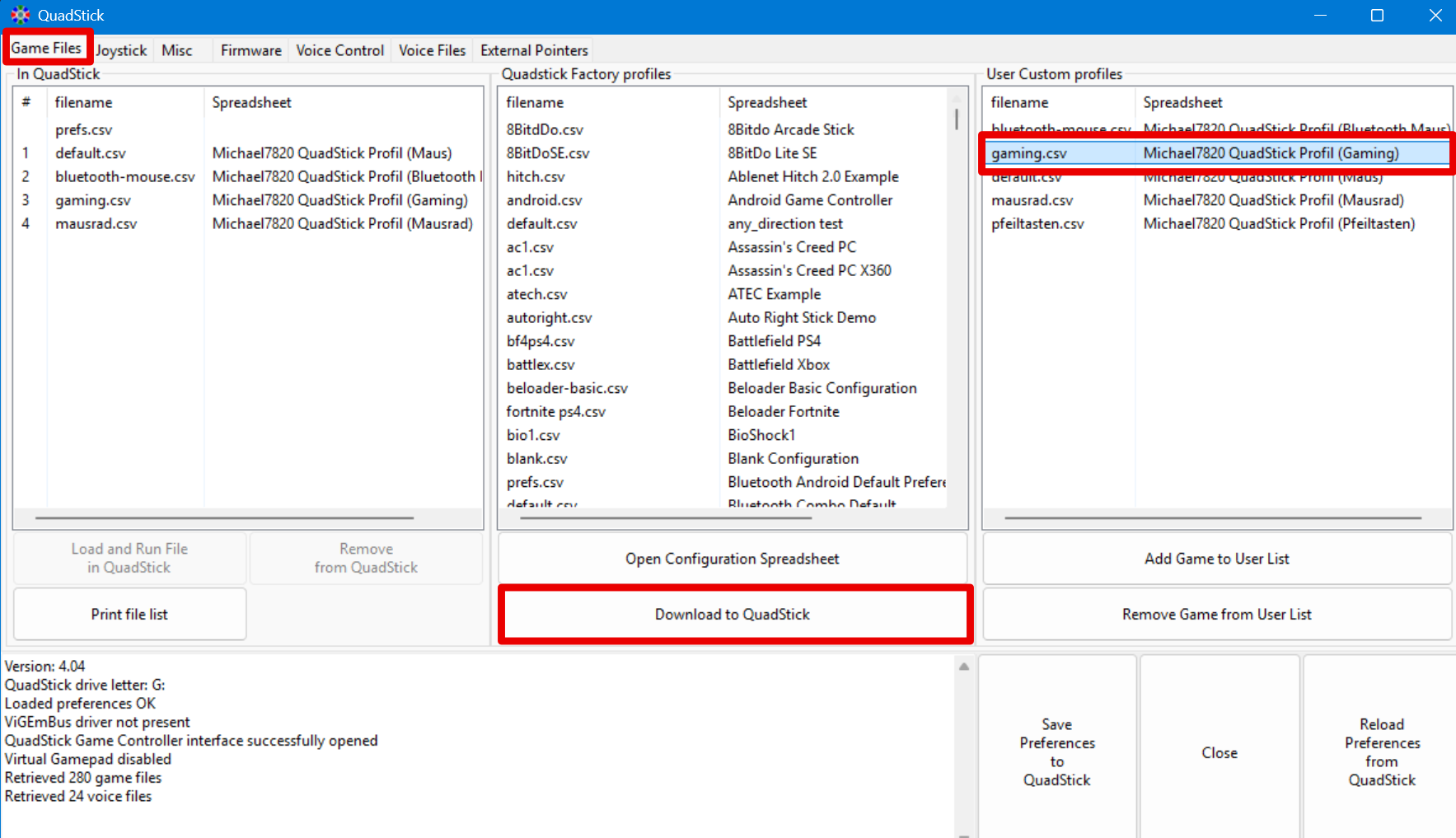Select the External Pointers tab
This screenshot has height=838, width=1456.
point(534,50)
